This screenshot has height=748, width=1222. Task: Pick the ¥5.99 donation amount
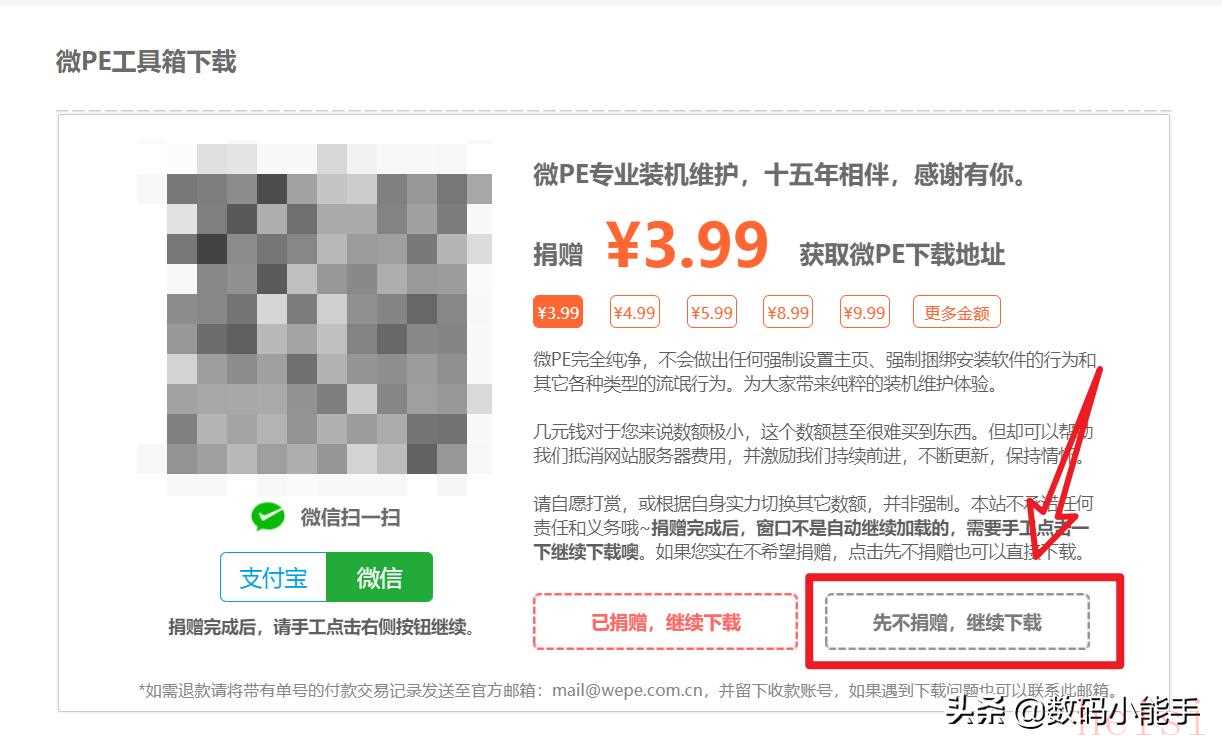click(x=711, y=312)
